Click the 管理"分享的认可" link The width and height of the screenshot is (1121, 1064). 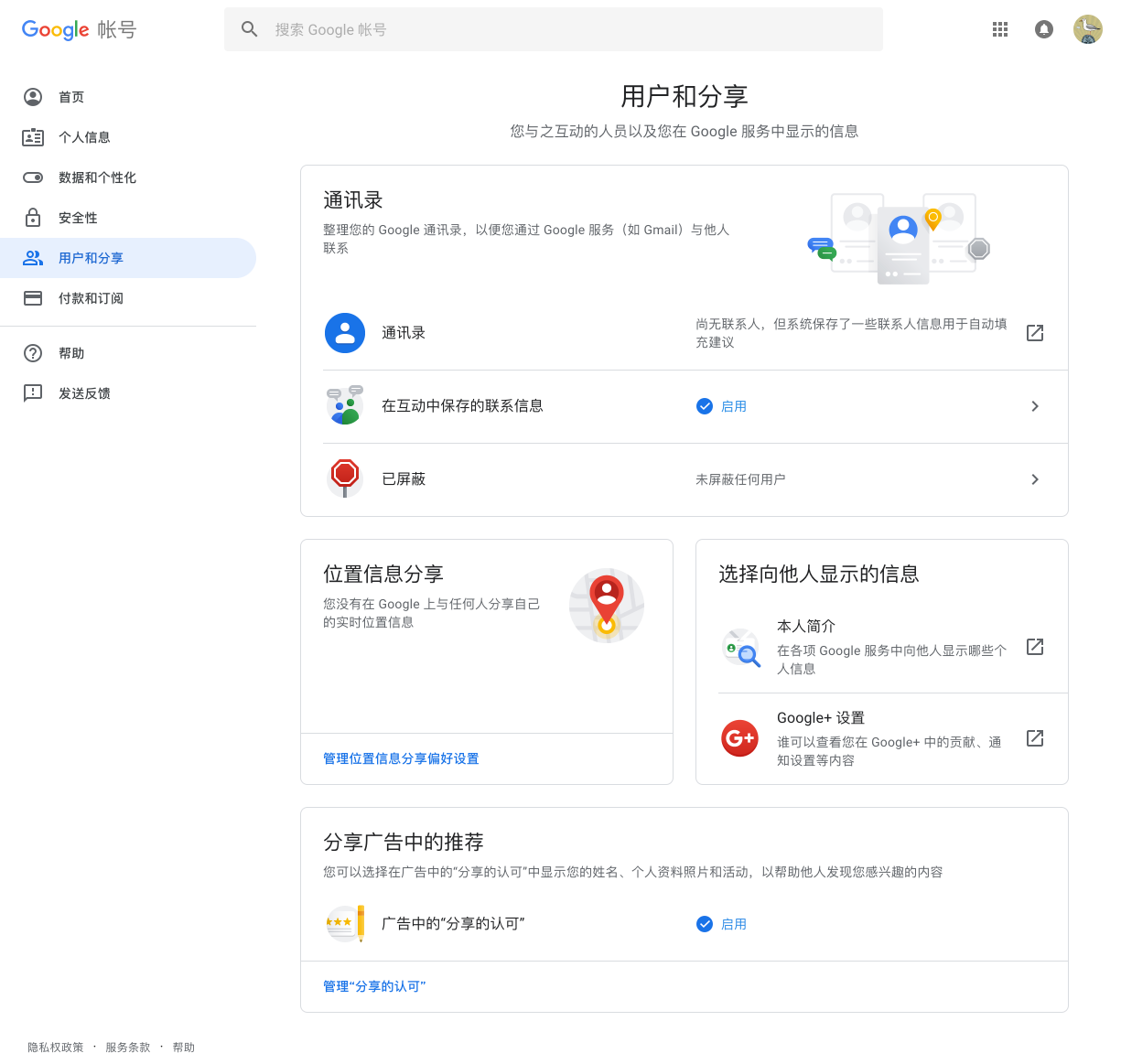(x=374, y=986)
